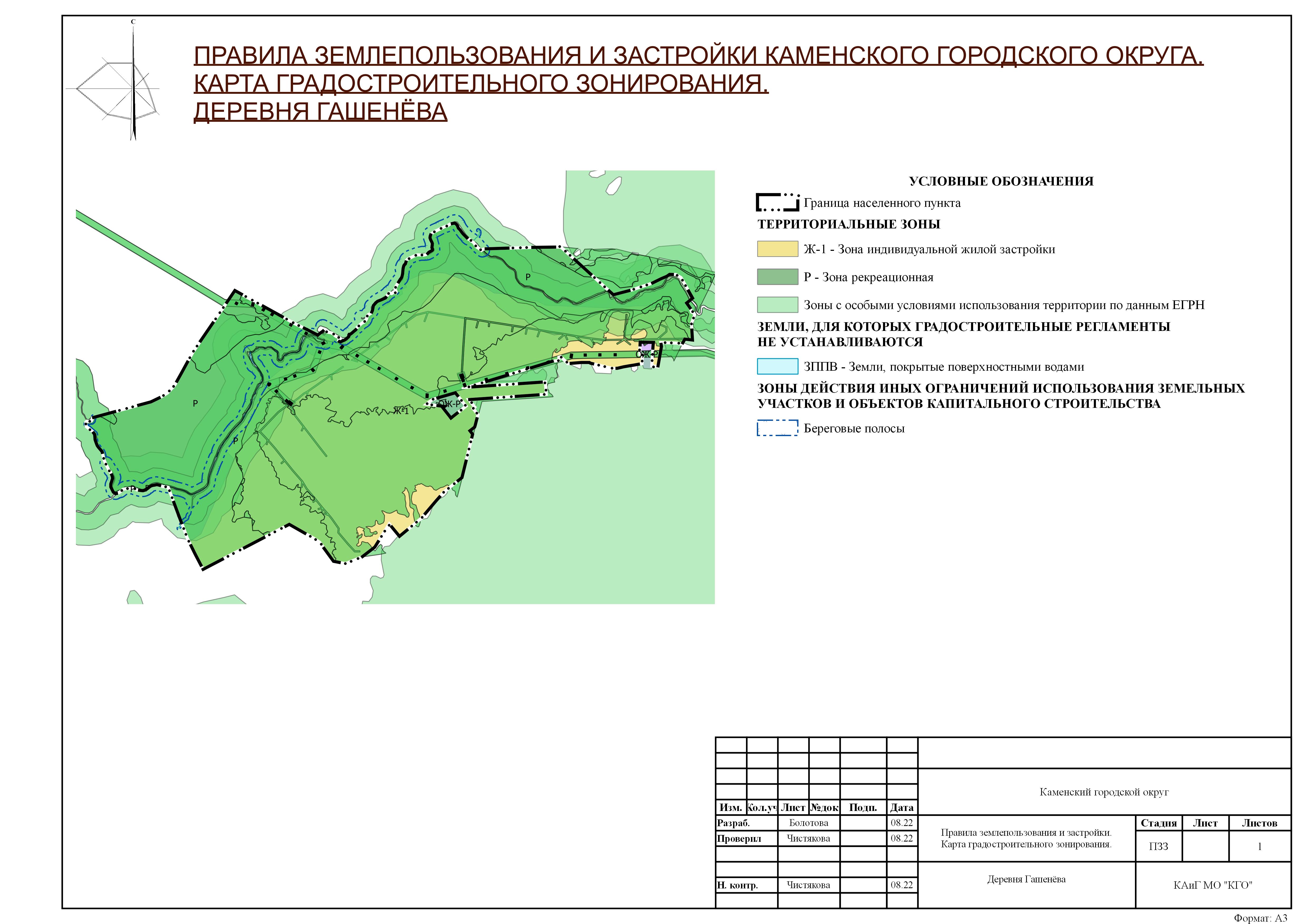
Task: Click the dashed settlement boundary legend symbol
Action: (777, 203)
